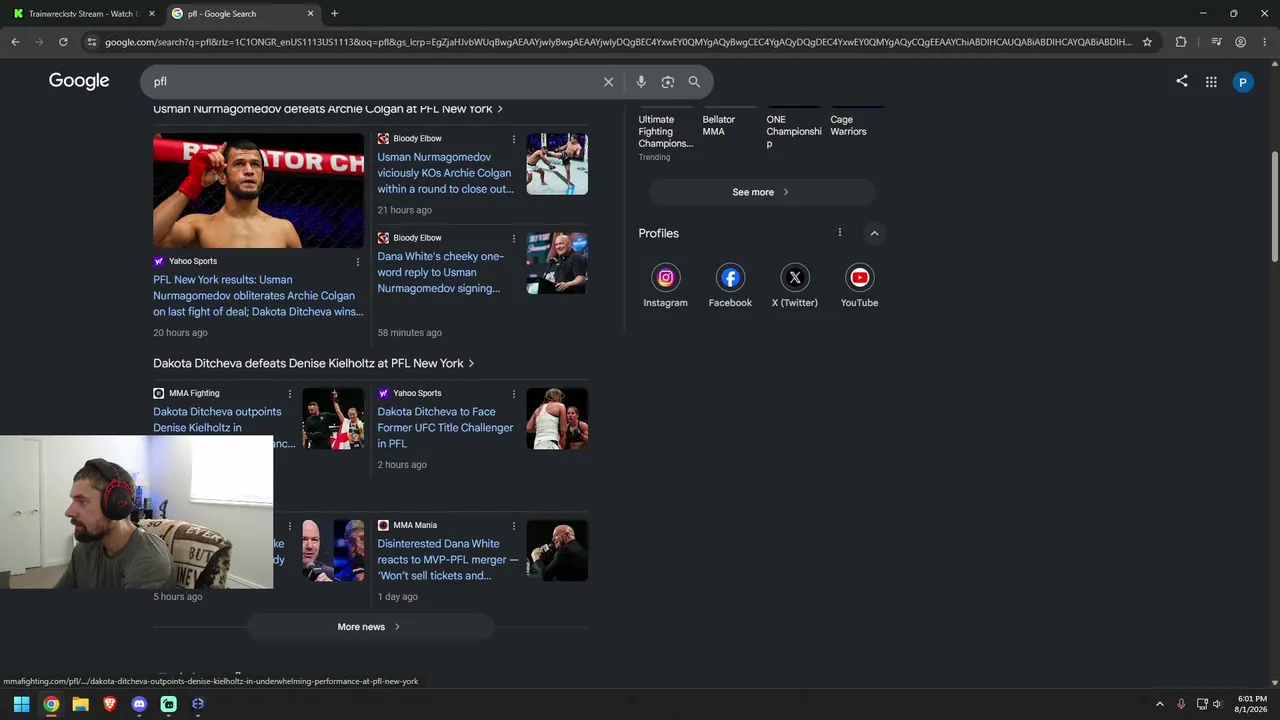Open options for Dana White's cheeky reply article
The width and height of the screenshot is (1280, 720).
point(514,238)
